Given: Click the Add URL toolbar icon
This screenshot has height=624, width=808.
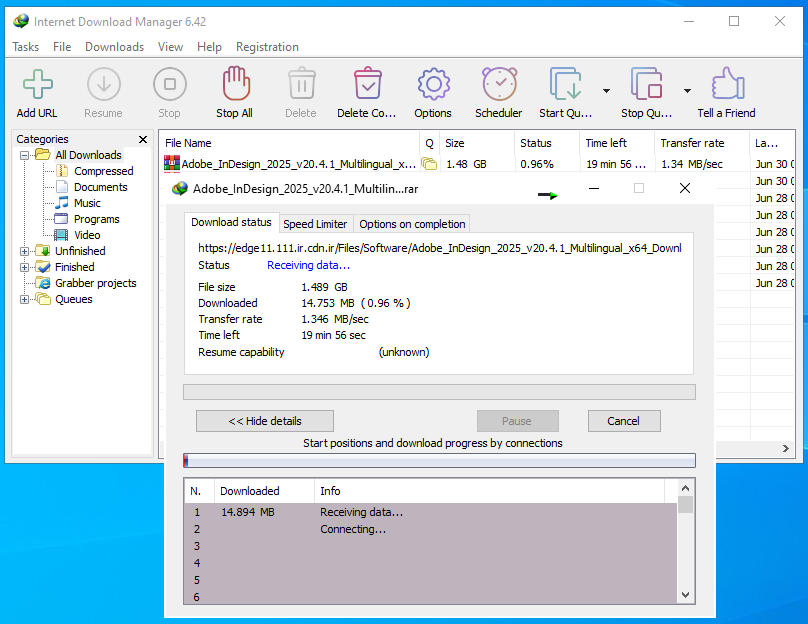Looking at the screenshot, I should [37, 84].
